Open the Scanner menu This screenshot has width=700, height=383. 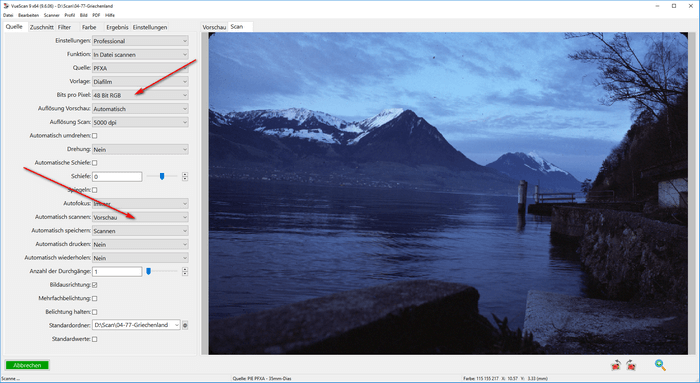[x=51, y=15]
